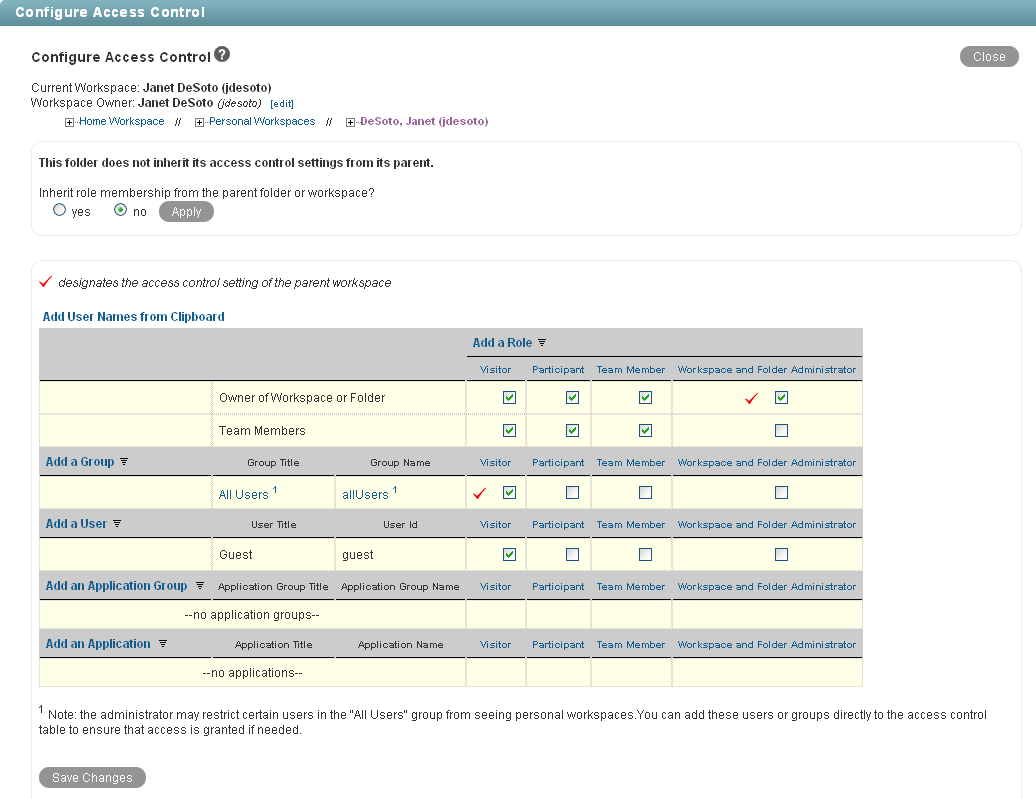Click the Apply button
The height and width of the screenshot is (799, 1036).
pyautogui.click(x=186, y=211)
